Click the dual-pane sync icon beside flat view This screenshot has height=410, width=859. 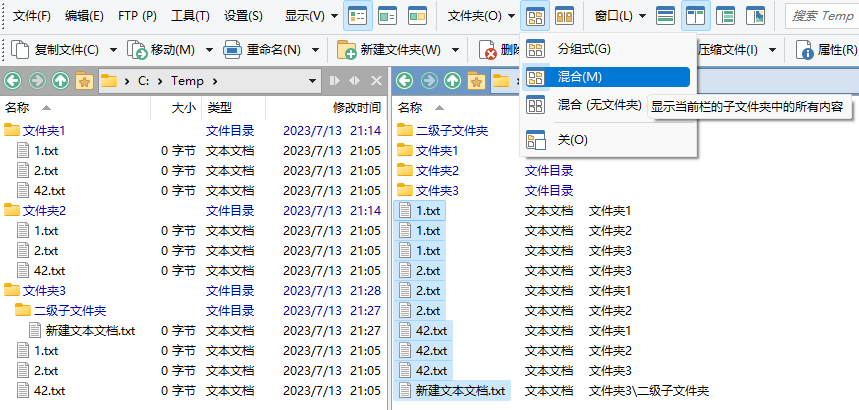(564, 16)
